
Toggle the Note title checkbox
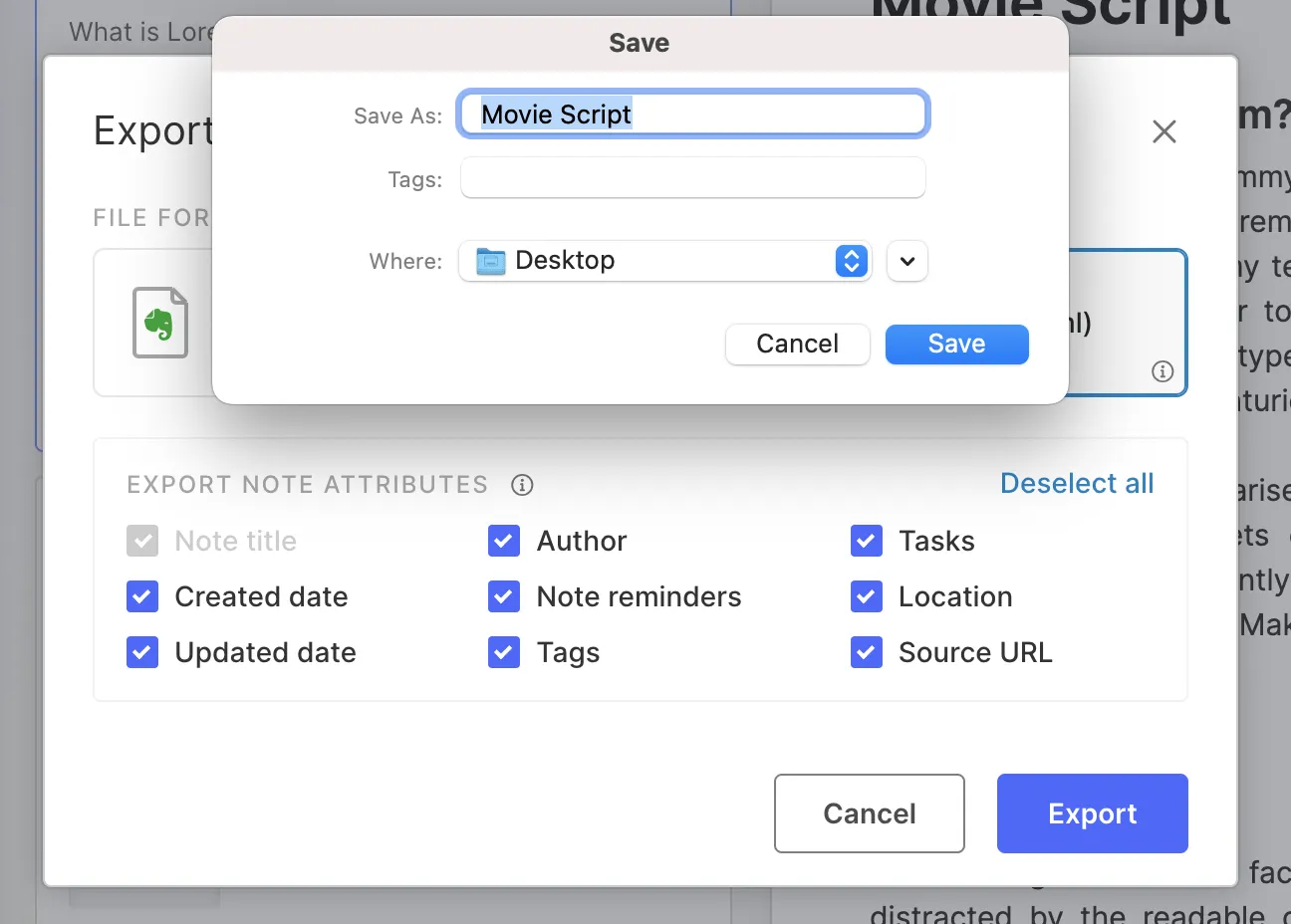(x=142, y=541)
